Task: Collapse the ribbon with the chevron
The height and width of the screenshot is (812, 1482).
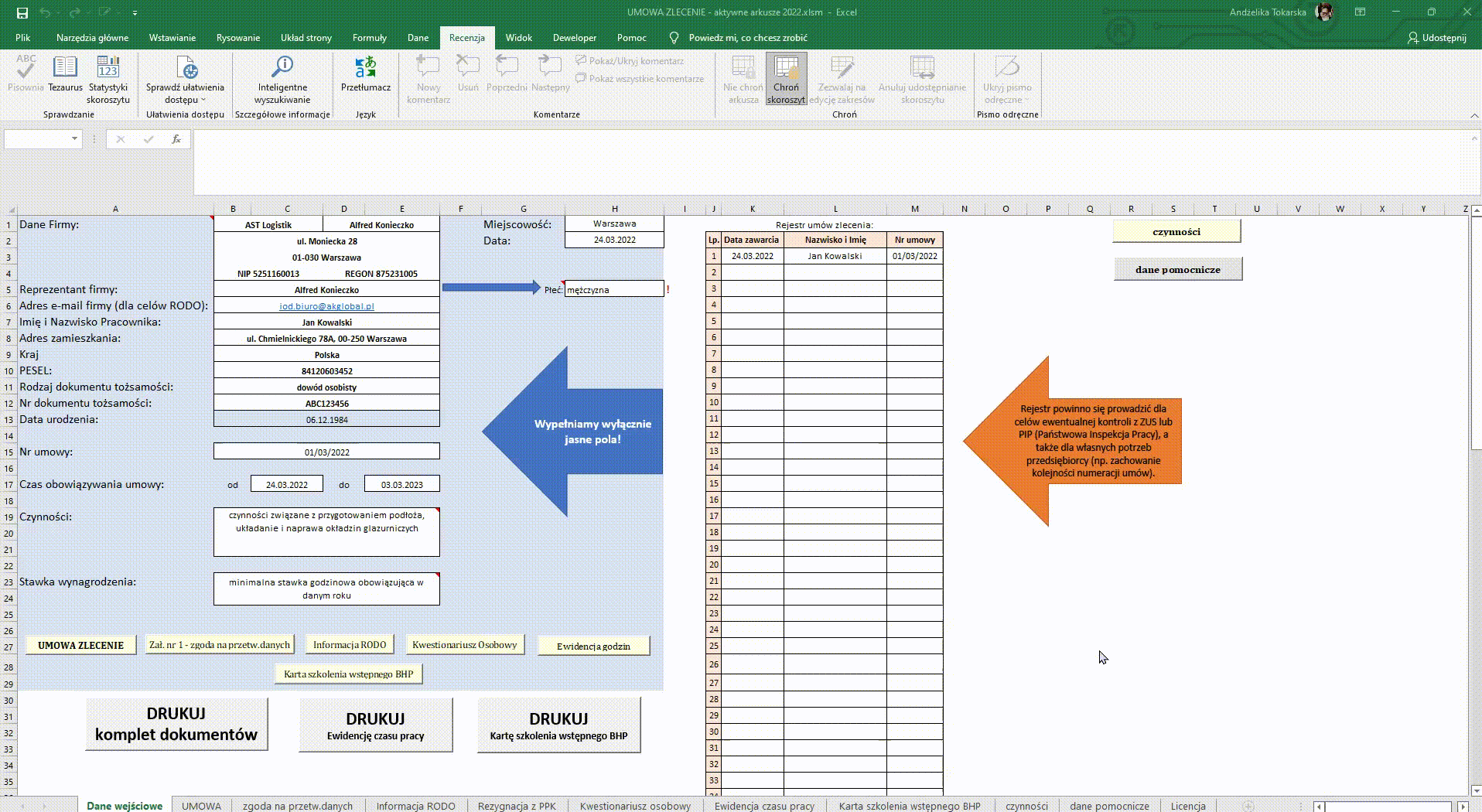Action: [1473, 115]
